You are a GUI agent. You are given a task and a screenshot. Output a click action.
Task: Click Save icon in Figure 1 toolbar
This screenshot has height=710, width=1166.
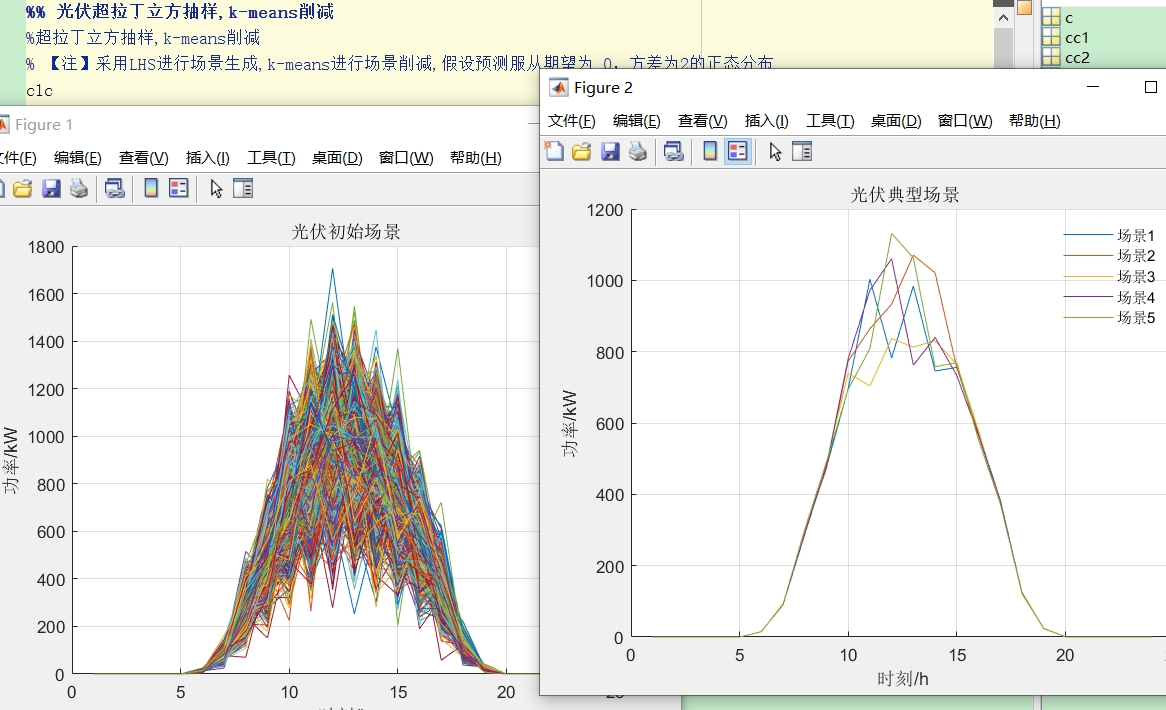(x=51, y=189)
